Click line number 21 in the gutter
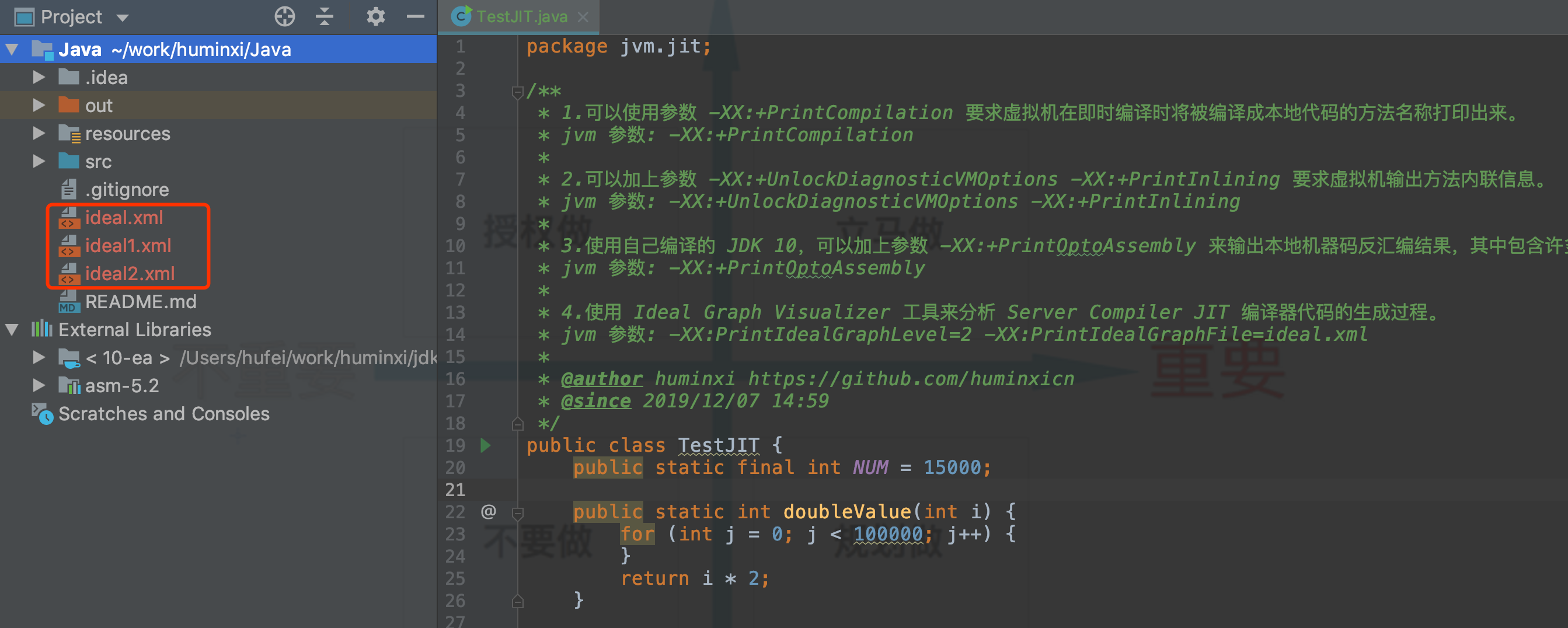Image resolution: width=1568 pixels, height=628 pixels. coord(455,490)
